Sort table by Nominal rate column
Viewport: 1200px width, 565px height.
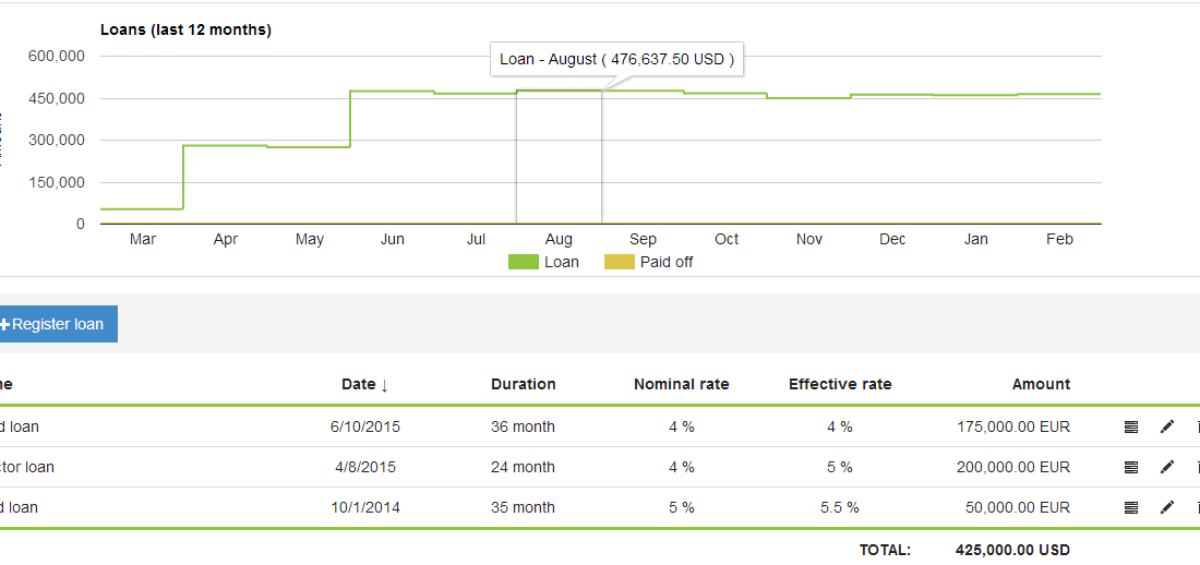681,384
